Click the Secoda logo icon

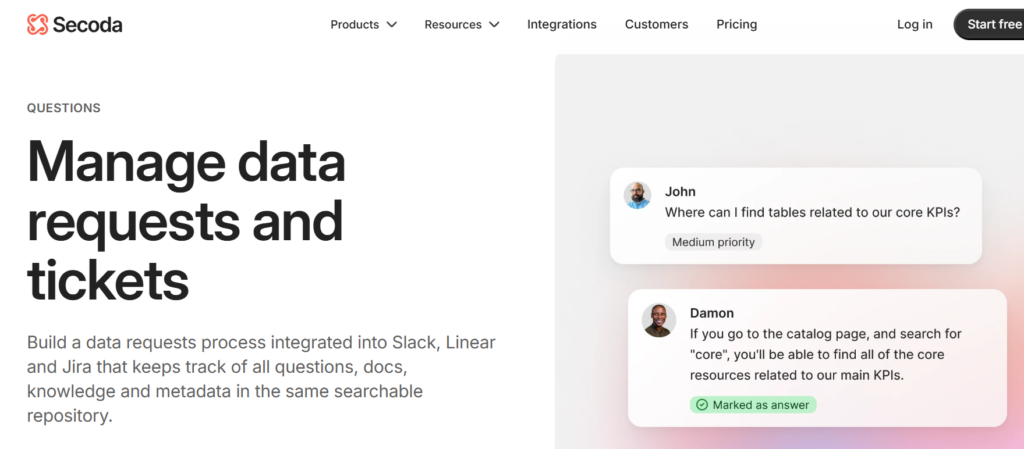[37, 25]
